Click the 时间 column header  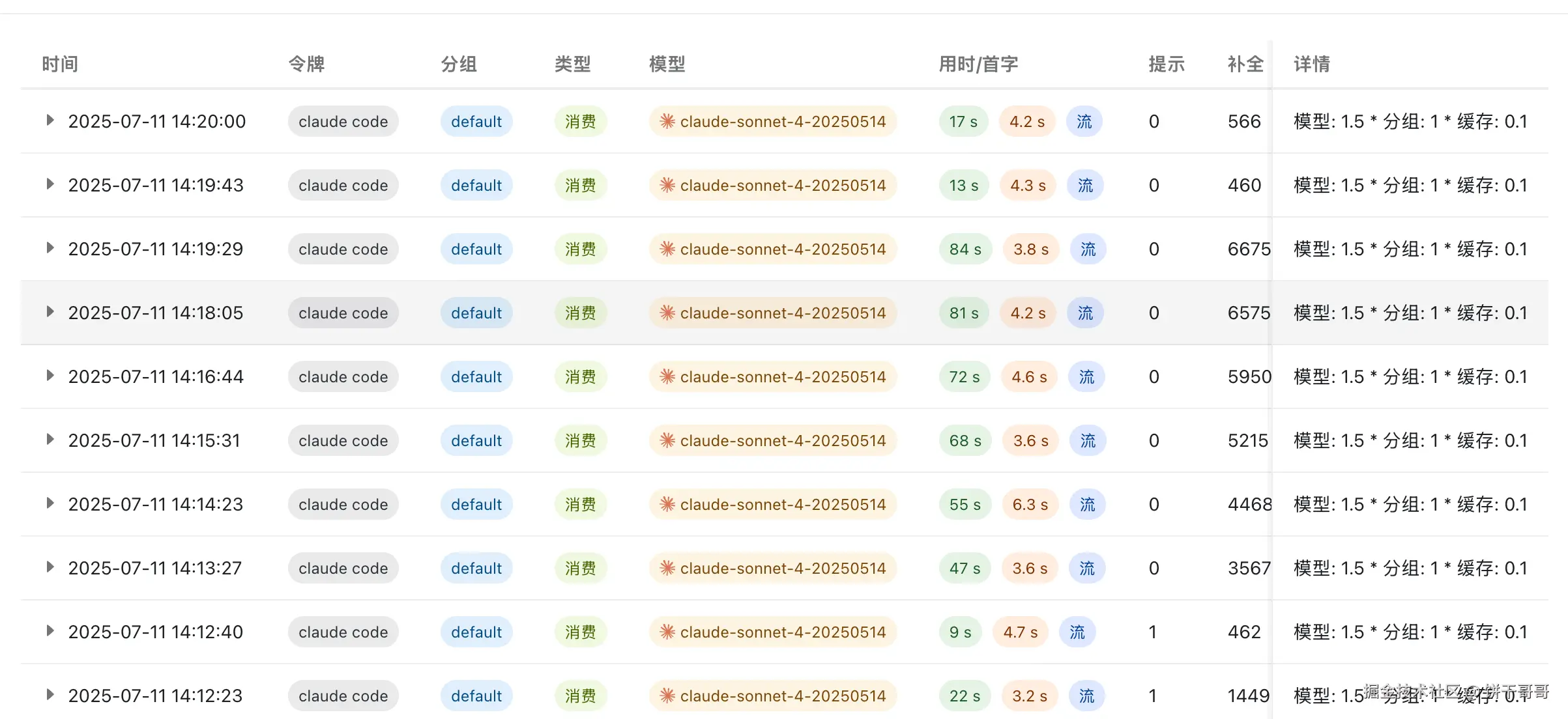[60, 64]
